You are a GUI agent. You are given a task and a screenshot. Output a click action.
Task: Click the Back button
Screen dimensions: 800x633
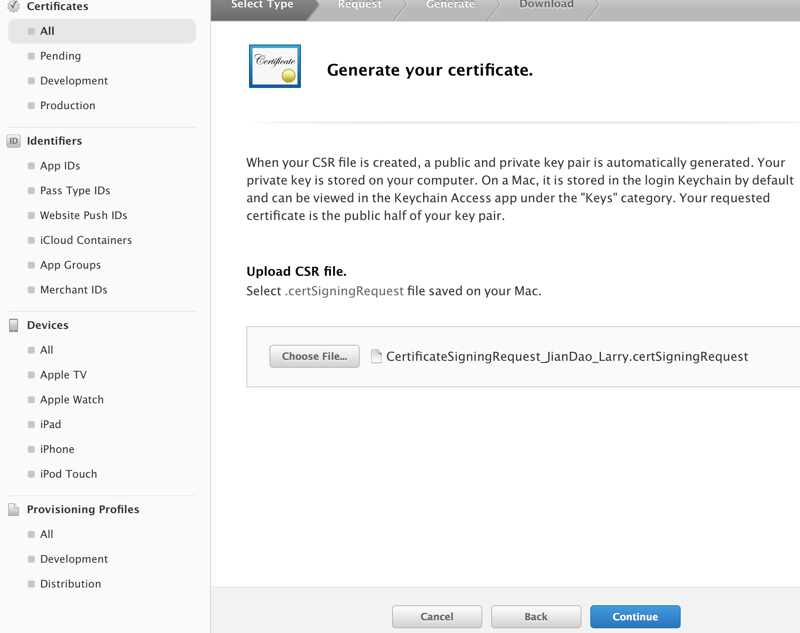(x=536, y=617)
